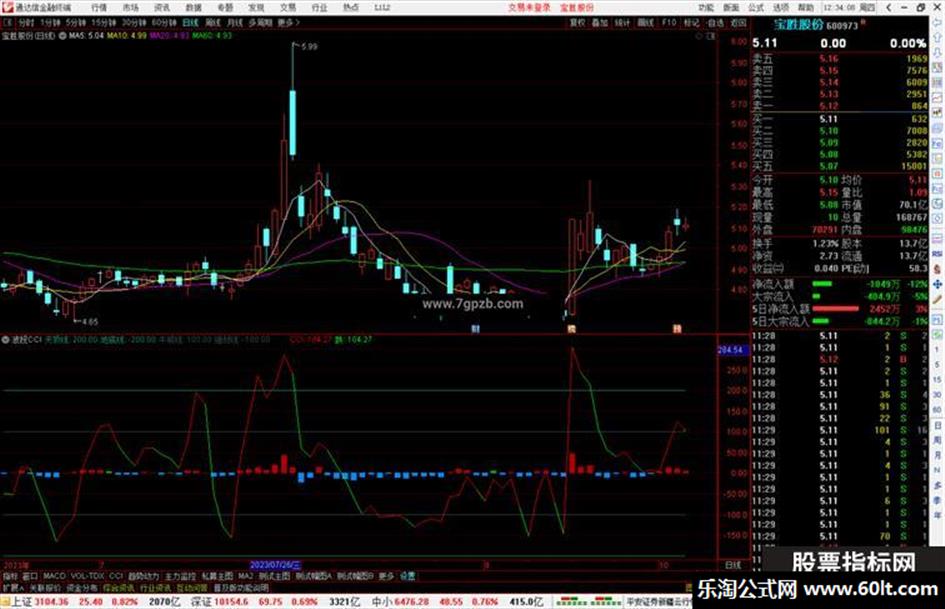The width and height of the screenshot is (945, 609).
Task: Open the 帮助 menu
Action: pyautogui.click(x=806, y=7)
